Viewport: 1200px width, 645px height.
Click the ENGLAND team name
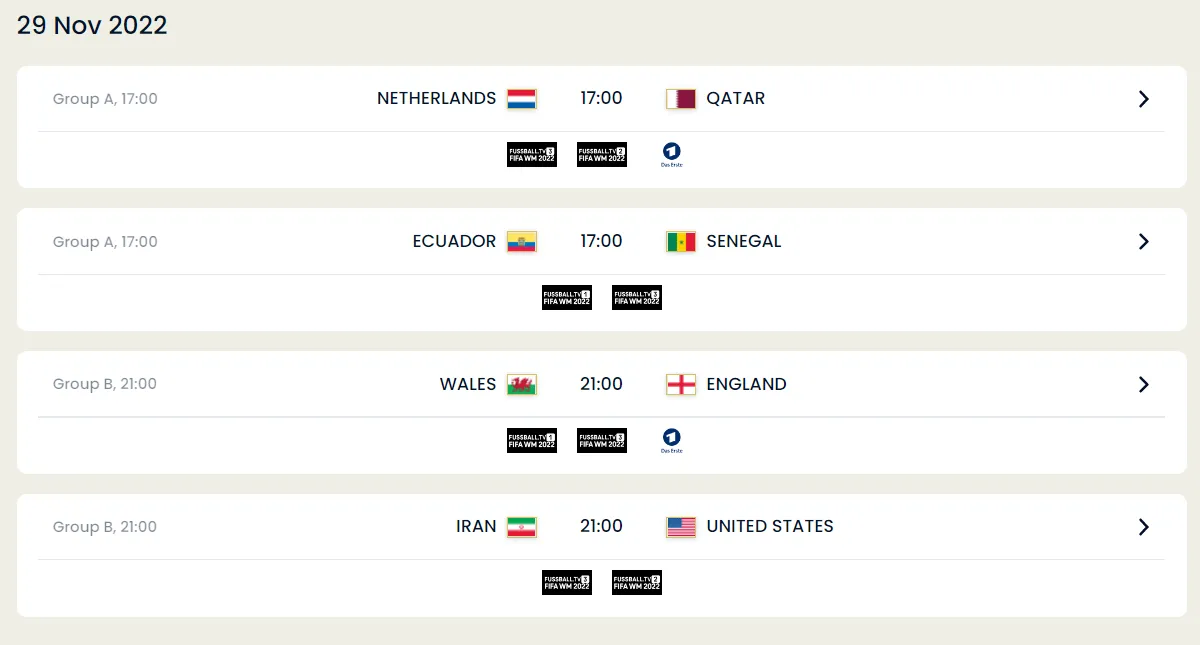coord(746,384)
